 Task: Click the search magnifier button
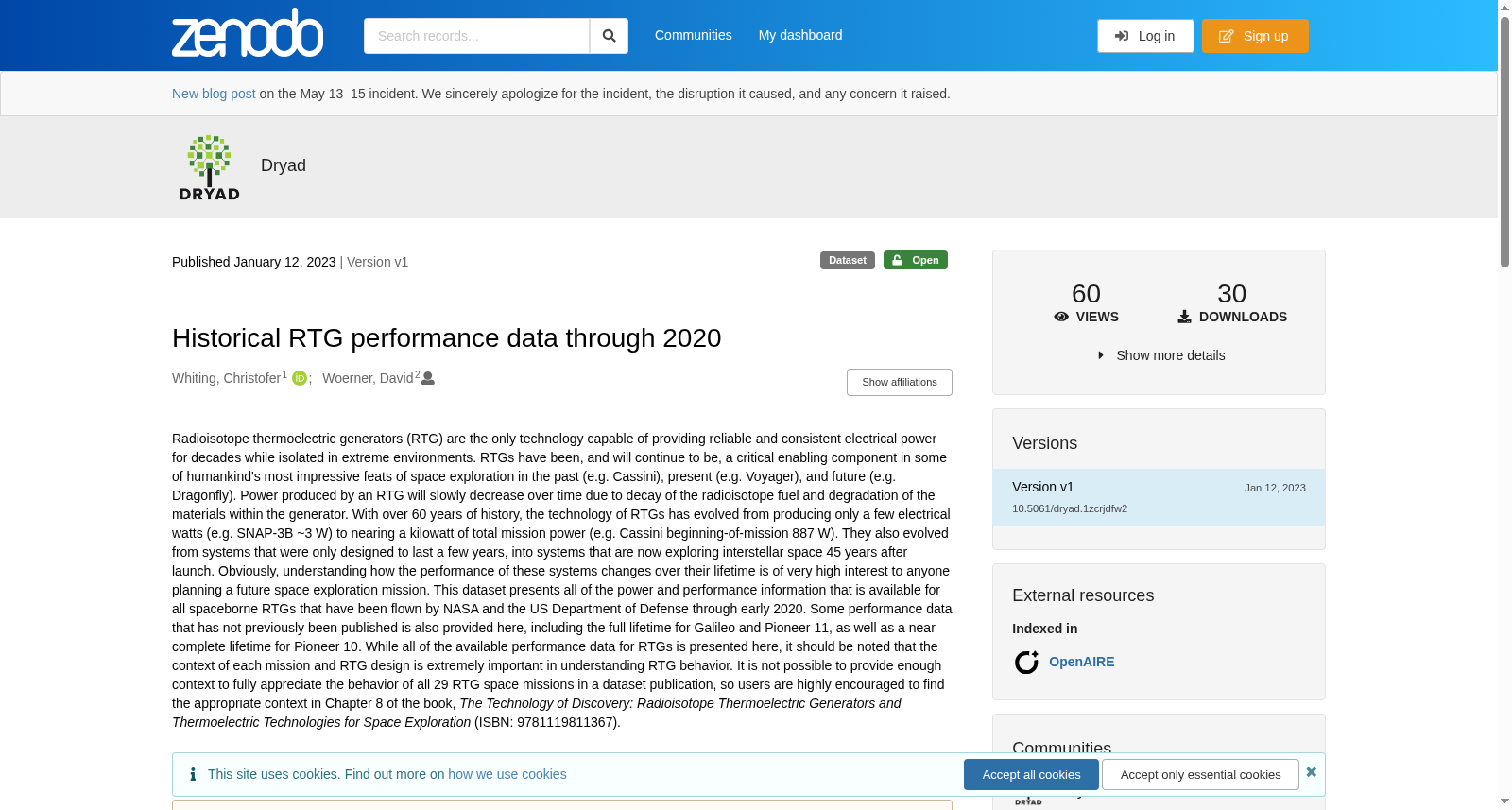[609, 36]
